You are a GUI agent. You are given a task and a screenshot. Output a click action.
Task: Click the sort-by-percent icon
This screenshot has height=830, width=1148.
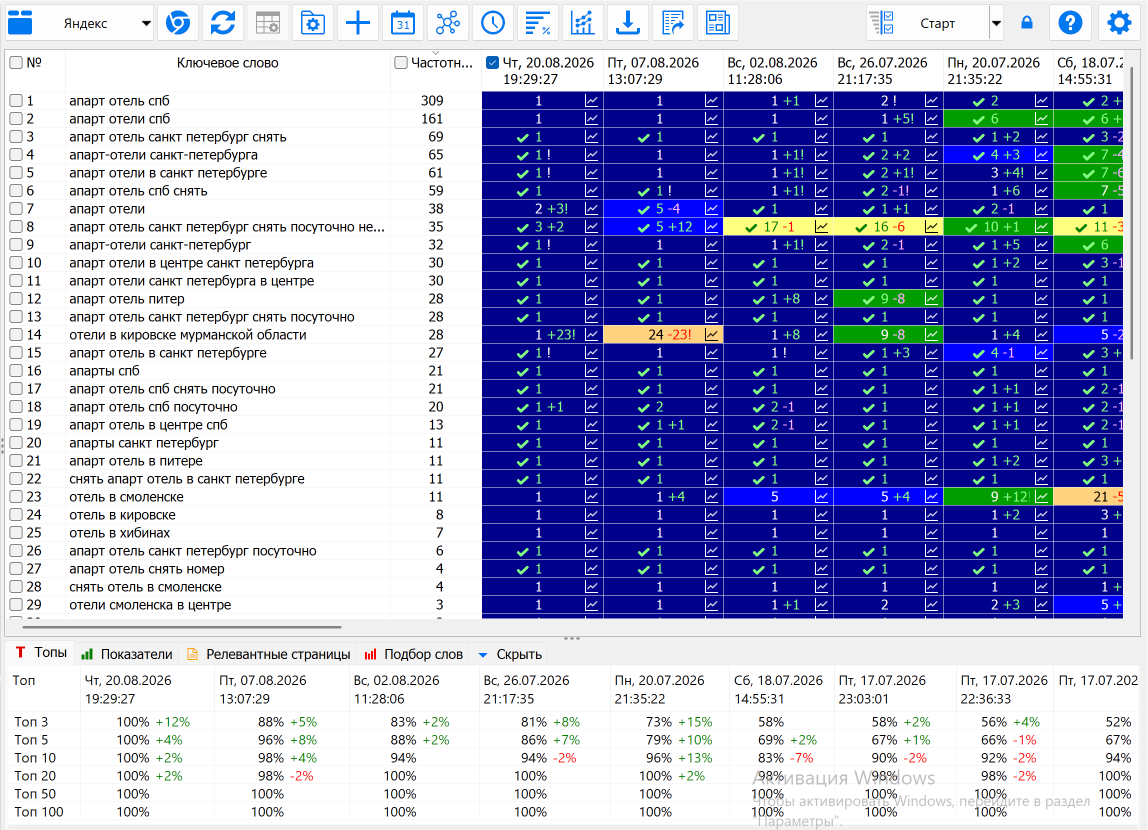click(538, 23)
